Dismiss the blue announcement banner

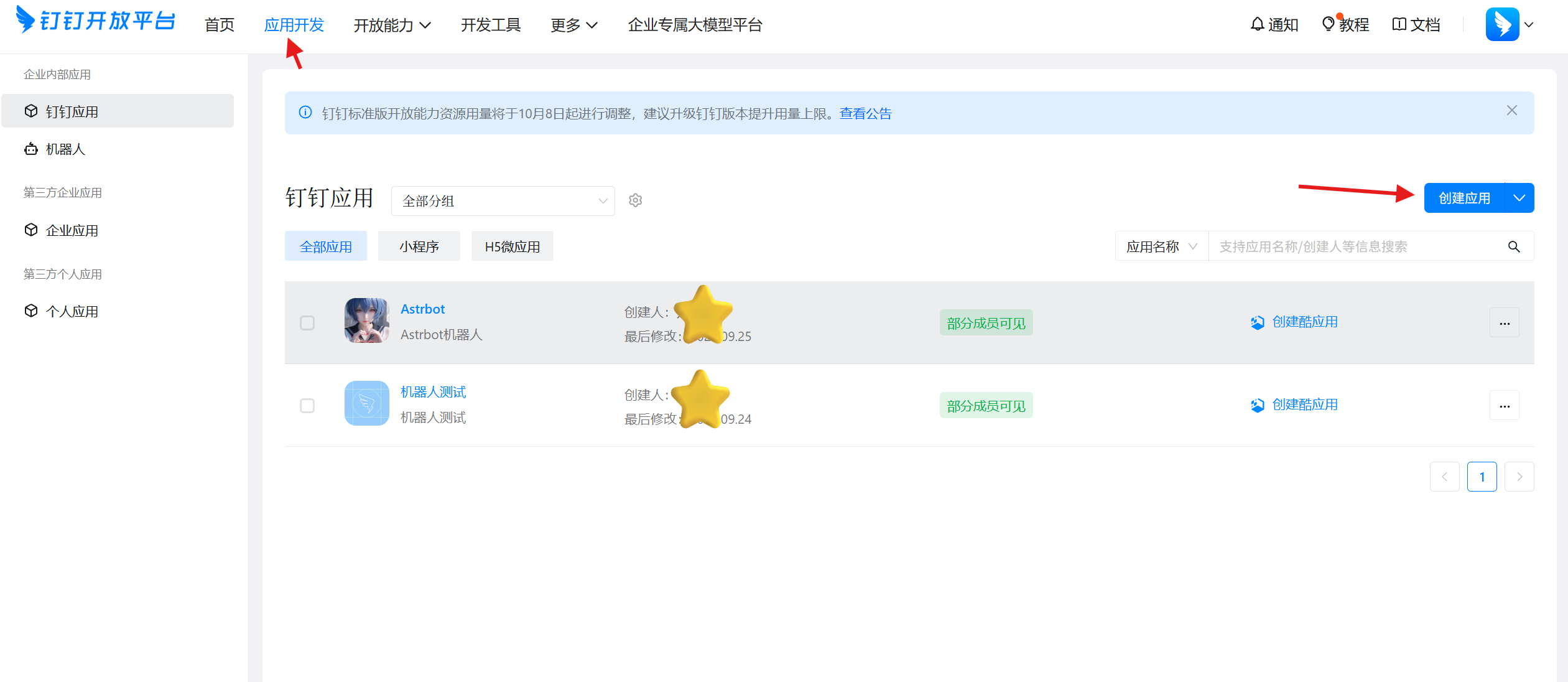[1511, 111]
